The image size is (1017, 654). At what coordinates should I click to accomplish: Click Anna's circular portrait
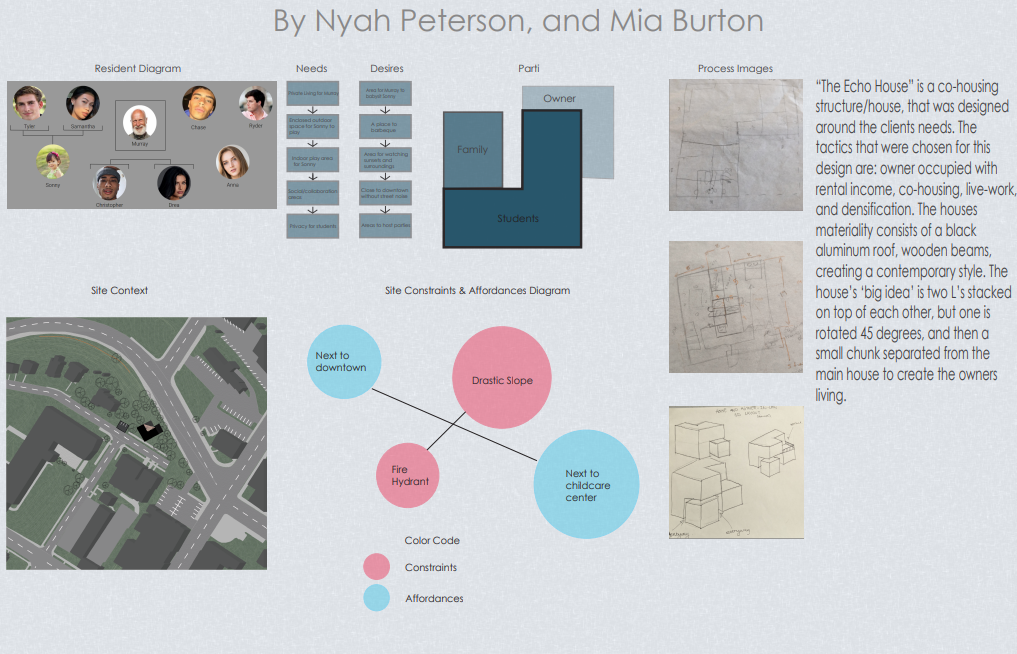tap(233, 162)
